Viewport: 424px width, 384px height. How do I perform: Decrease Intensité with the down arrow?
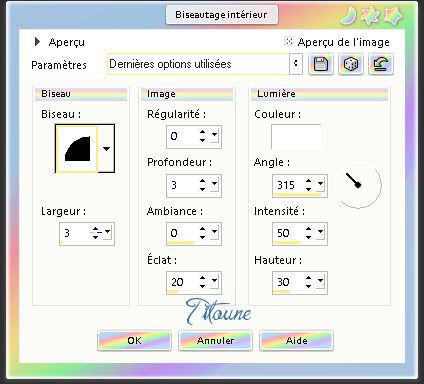309,237
